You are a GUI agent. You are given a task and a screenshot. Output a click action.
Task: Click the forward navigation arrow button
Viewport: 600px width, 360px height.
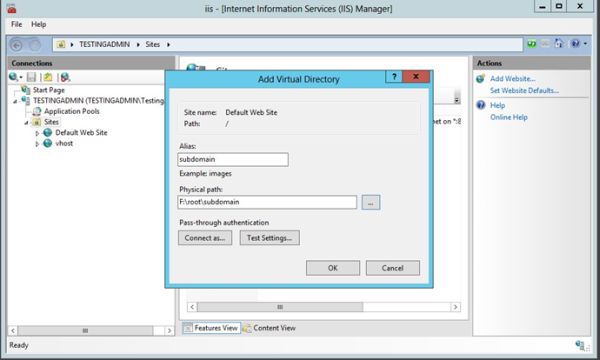(34, 45)
